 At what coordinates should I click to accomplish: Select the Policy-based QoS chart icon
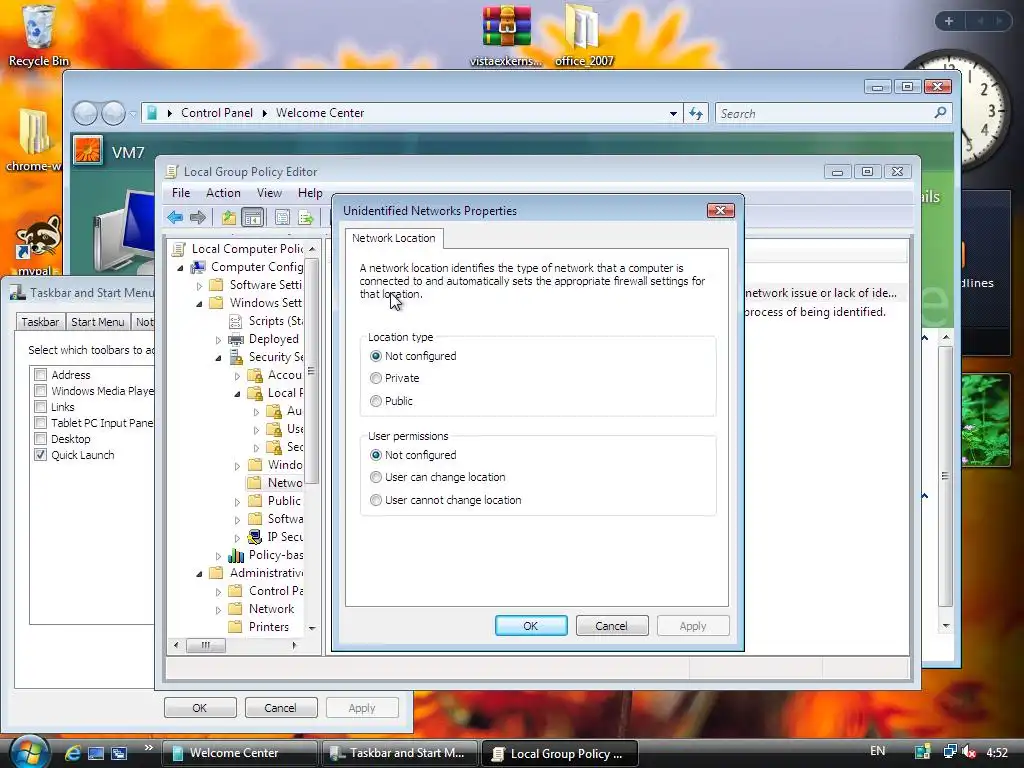236,555
